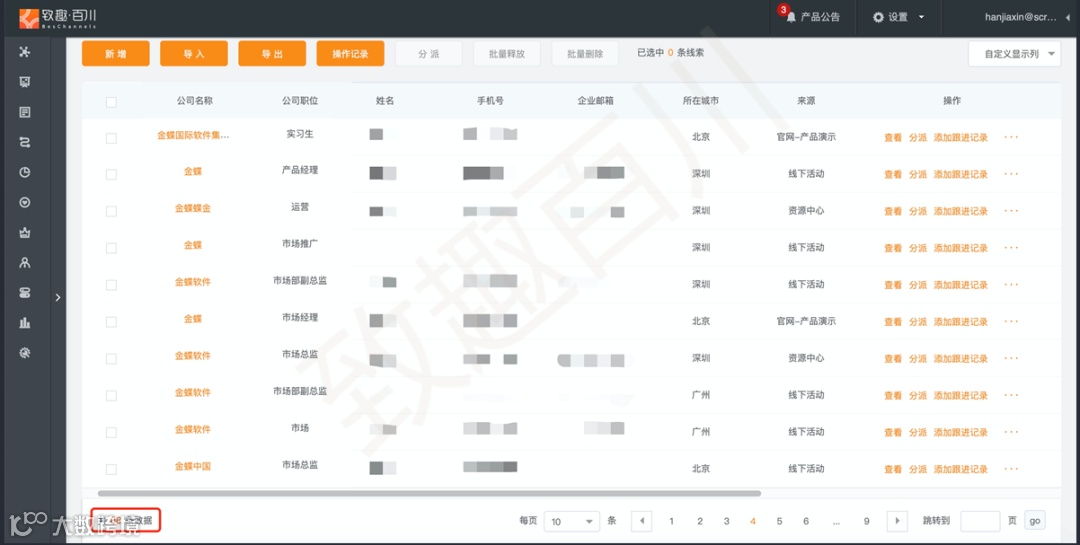Click 添加跟进记录 in the 实习生 row
The height and width of the screenshot is (545, 1080).
click(961, 137)
